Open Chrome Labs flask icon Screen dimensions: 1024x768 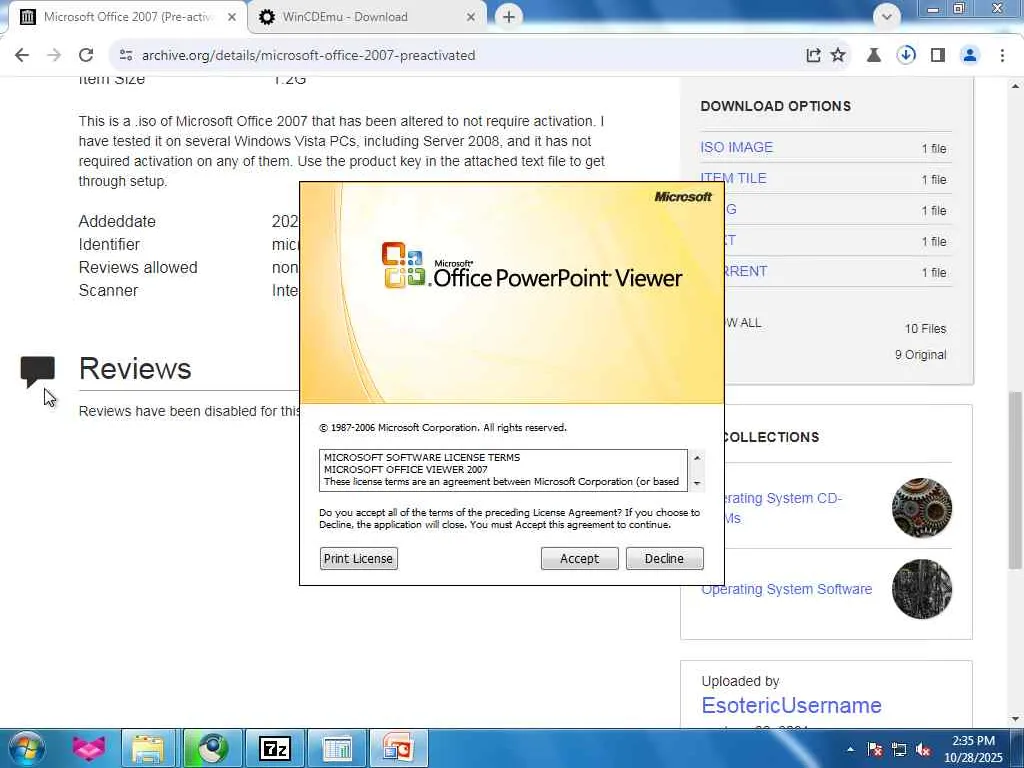pos(873,56)
